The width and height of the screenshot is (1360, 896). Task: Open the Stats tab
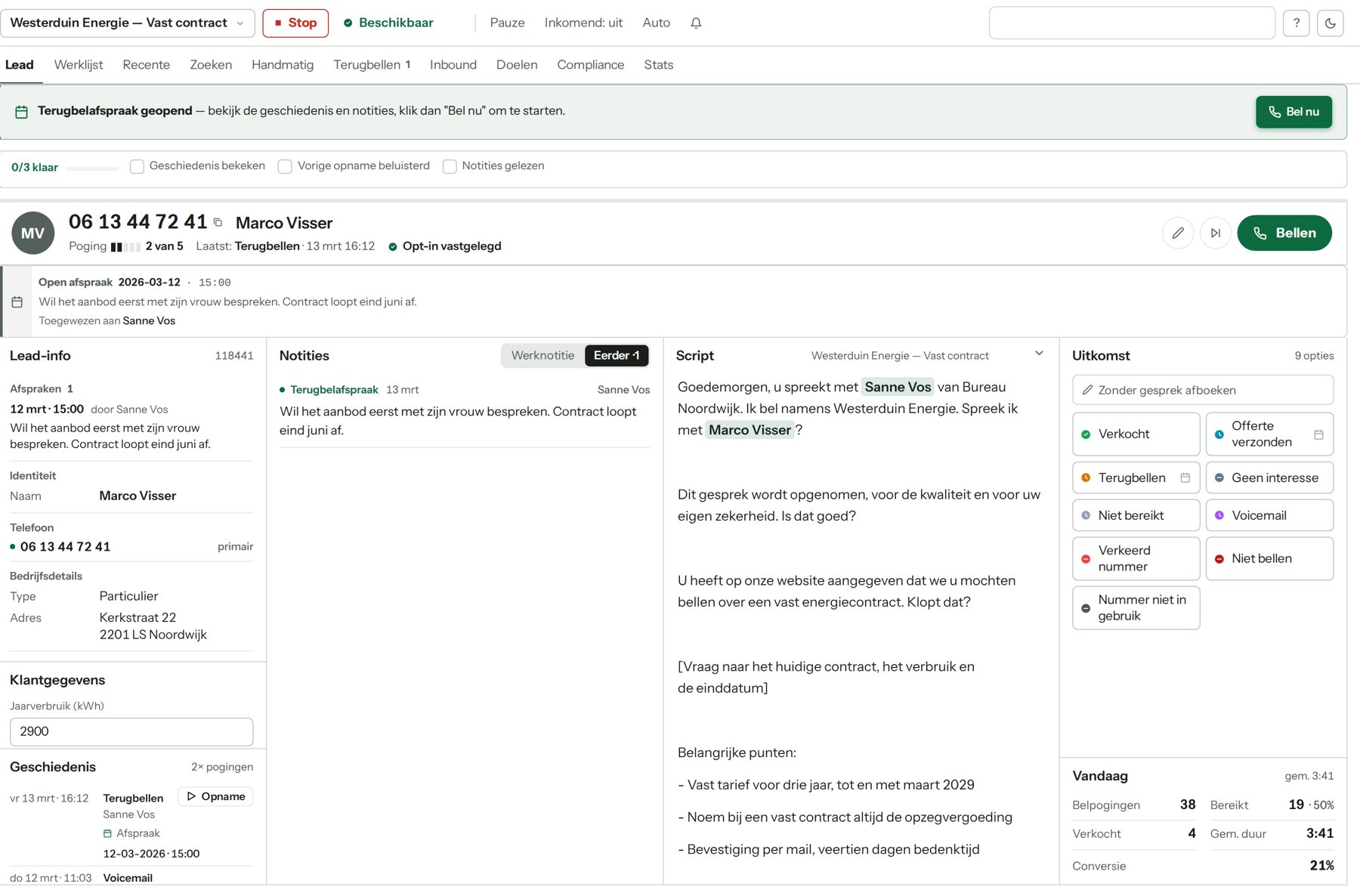[659, 65]
